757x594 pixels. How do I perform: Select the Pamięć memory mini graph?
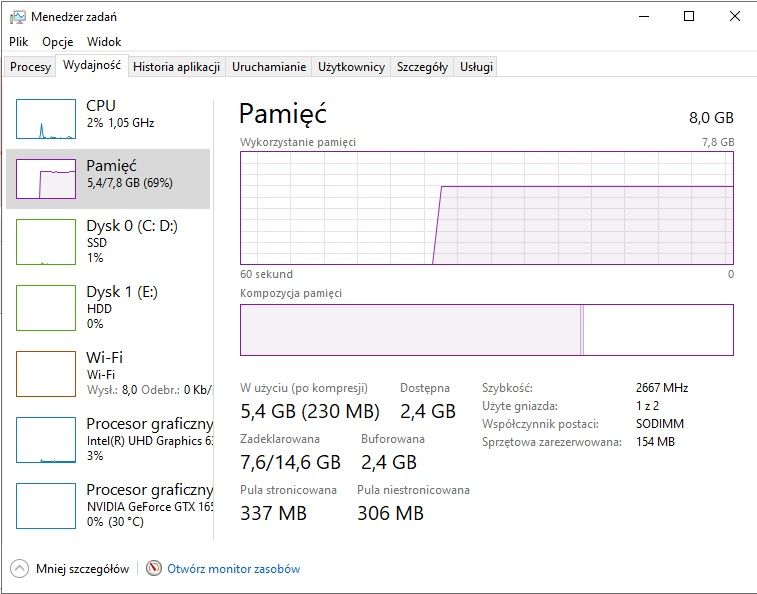click(46, 179)
